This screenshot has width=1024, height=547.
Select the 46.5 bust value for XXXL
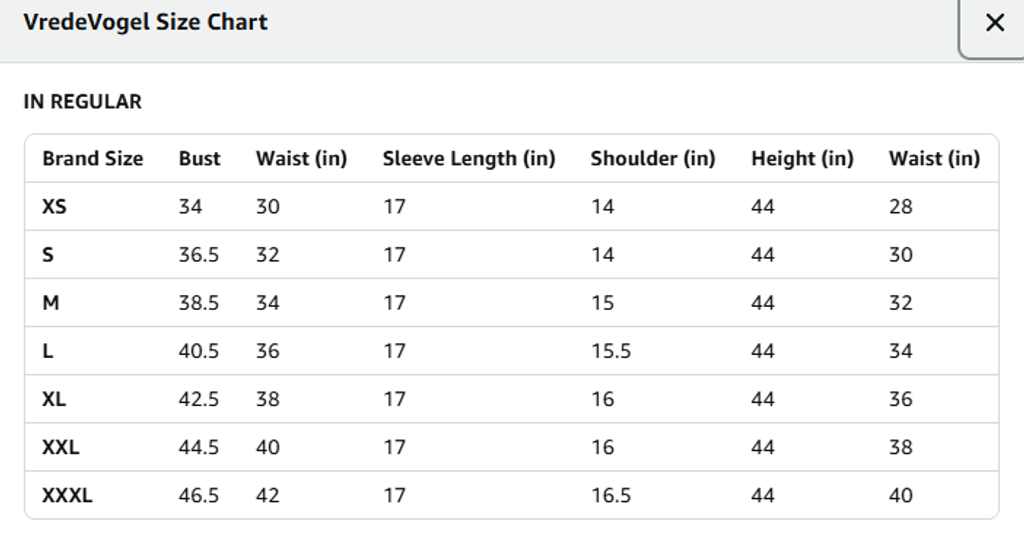(198, 495)
